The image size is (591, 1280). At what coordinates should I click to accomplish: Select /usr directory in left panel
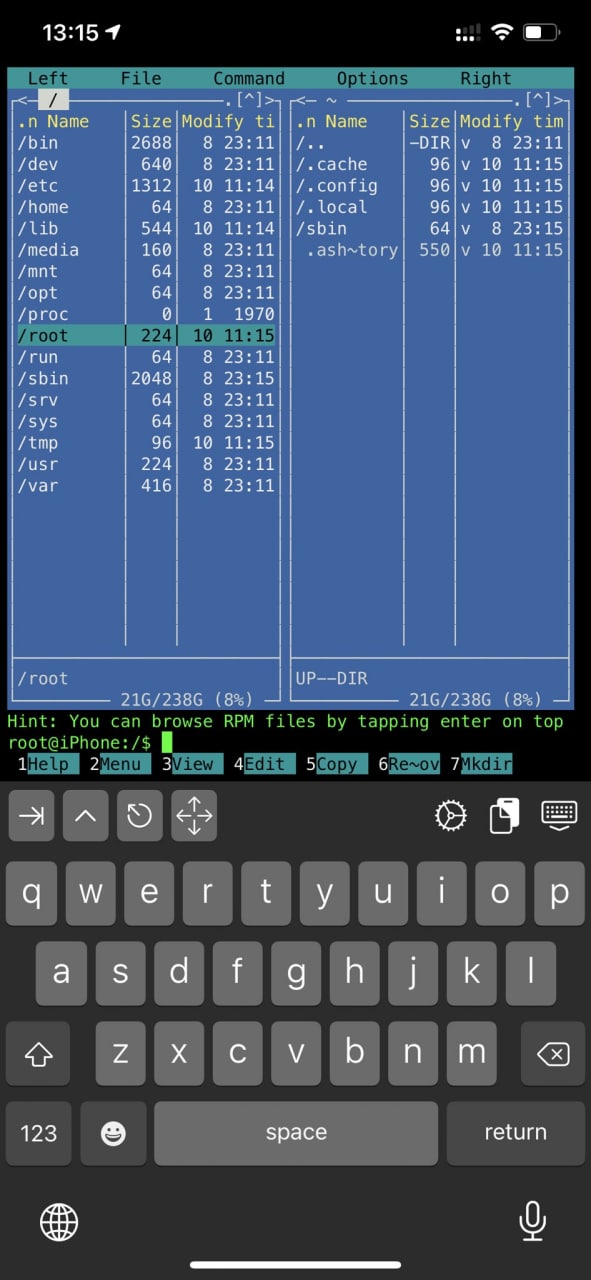146,464
